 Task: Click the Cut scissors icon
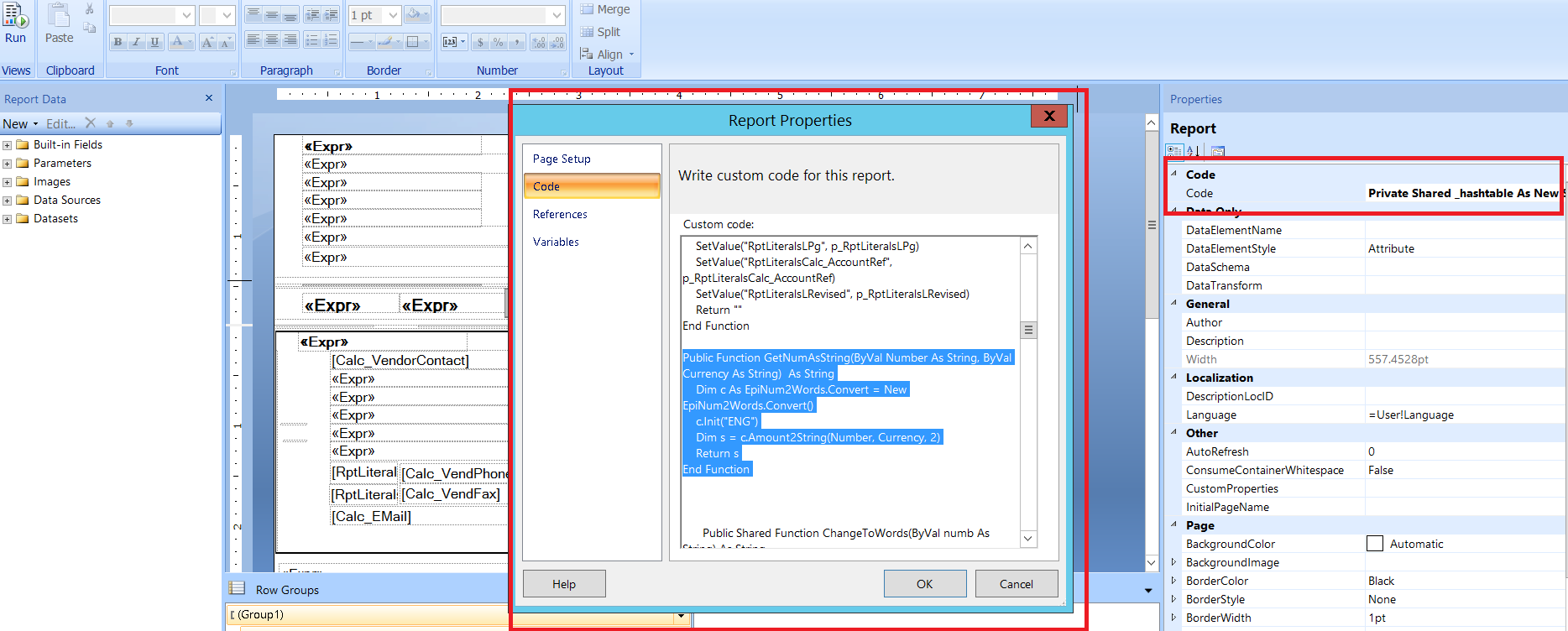[x=90, y=9]
